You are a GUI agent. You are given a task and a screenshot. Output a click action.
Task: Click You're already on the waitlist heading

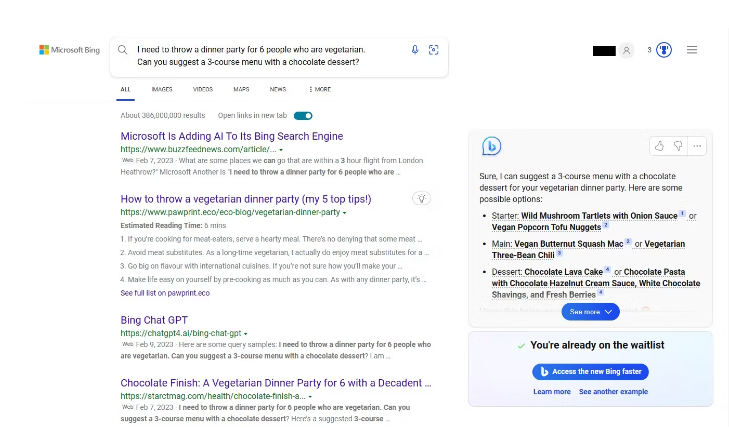click(597, 345)
